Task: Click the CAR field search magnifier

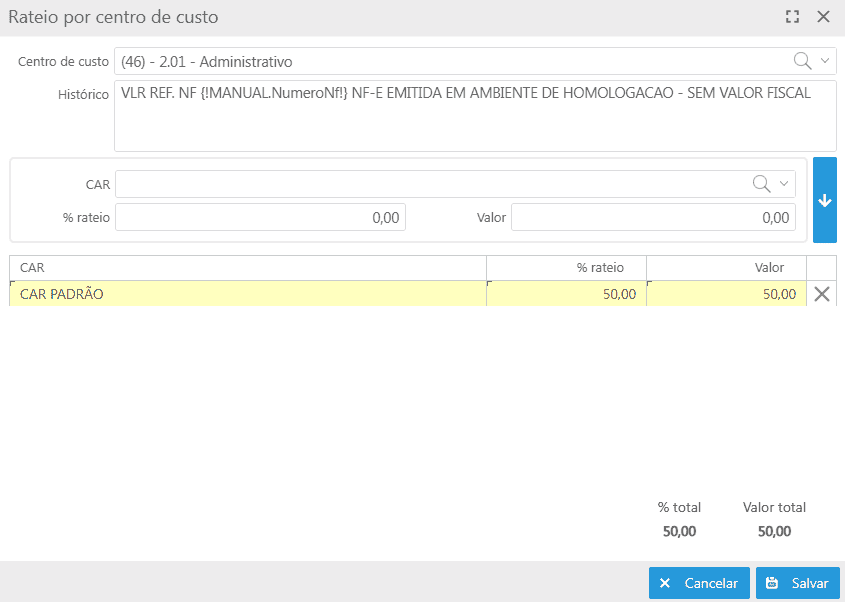Action: [761, 184]
